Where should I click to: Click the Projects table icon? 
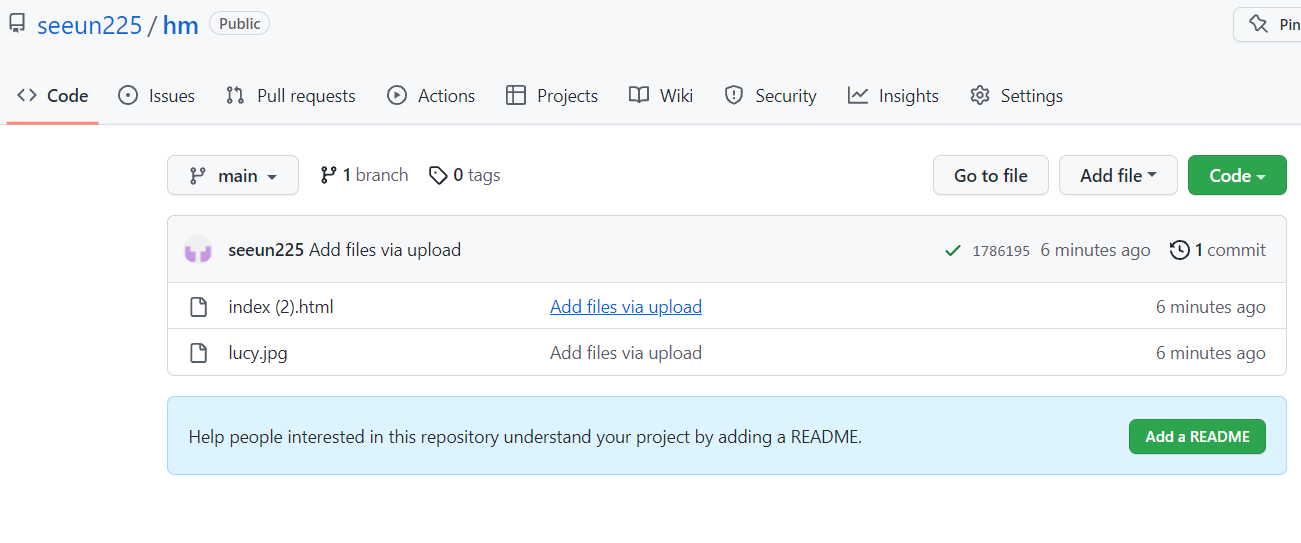(x=516, y=96)
